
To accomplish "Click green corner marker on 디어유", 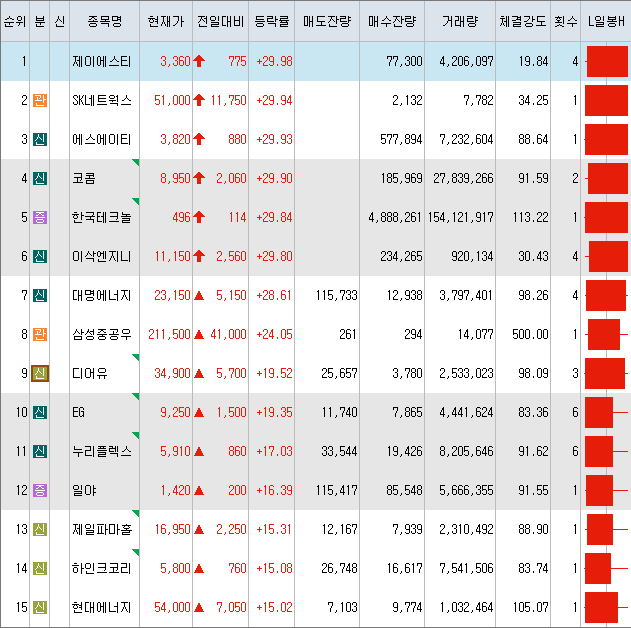I will click(x=136, y=357).
